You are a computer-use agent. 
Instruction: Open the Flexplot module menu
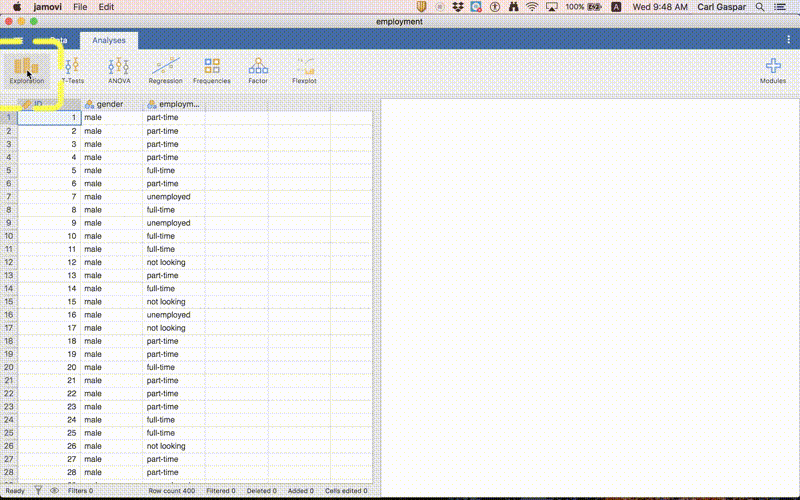click(304, 69)
